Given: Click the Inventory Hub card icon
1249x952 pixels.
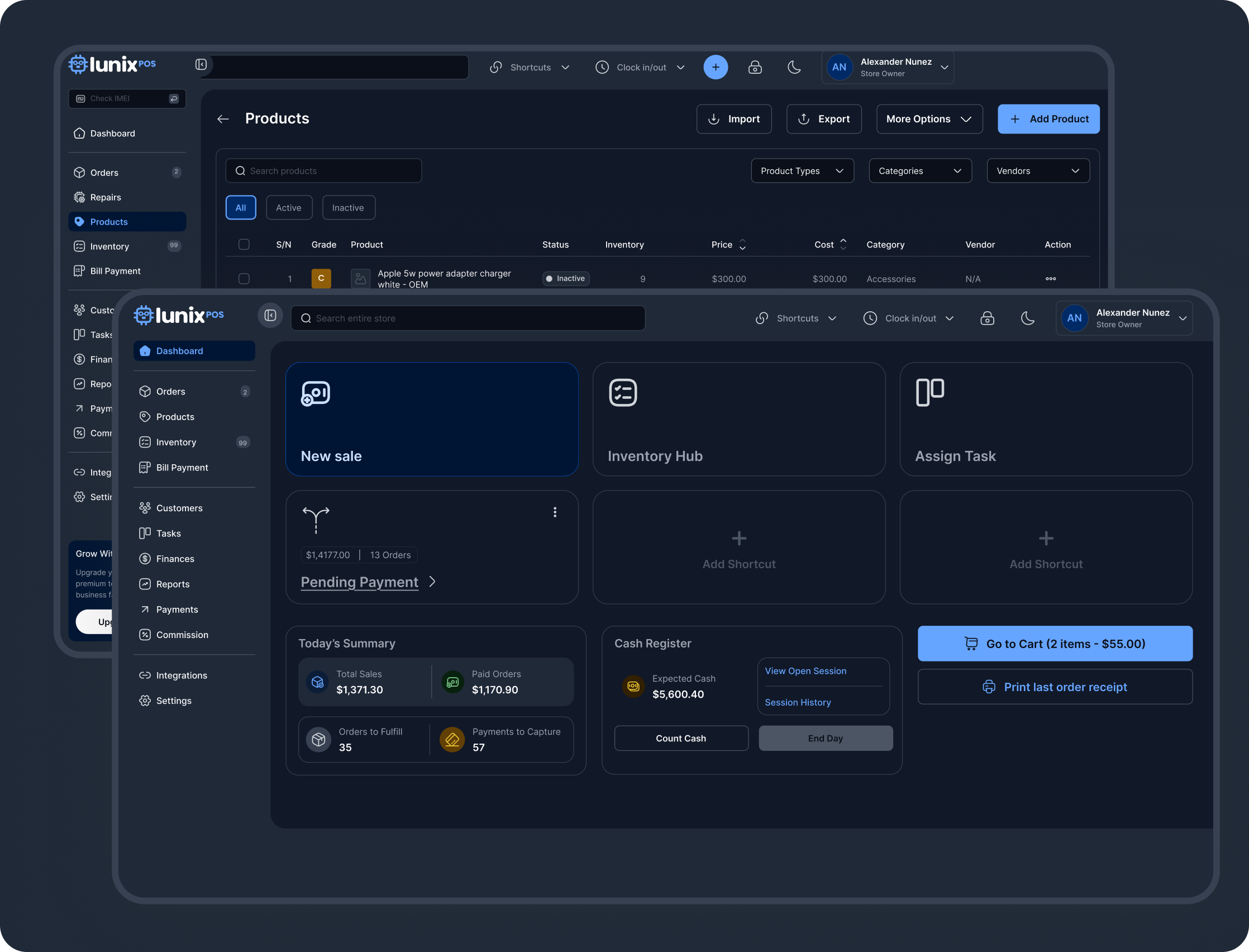Looking at the screenshot, I should pos(622,393).
